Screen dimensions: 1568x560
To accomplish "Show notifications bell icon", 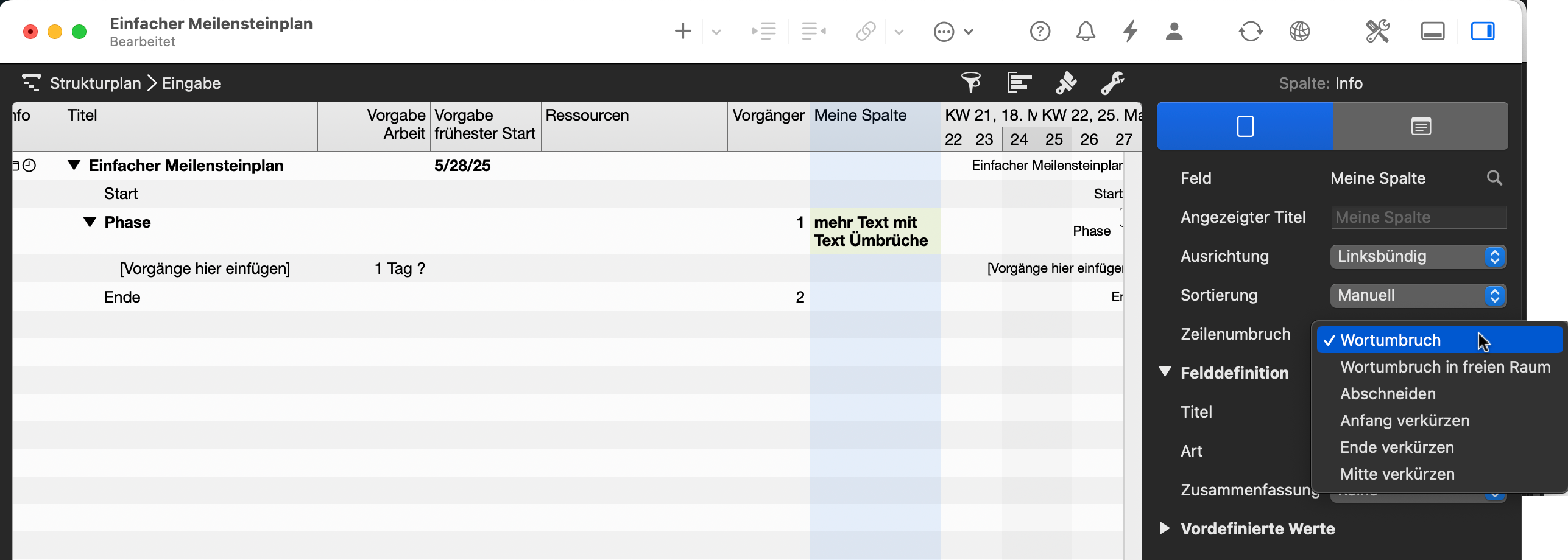I will pos(1086,31).
